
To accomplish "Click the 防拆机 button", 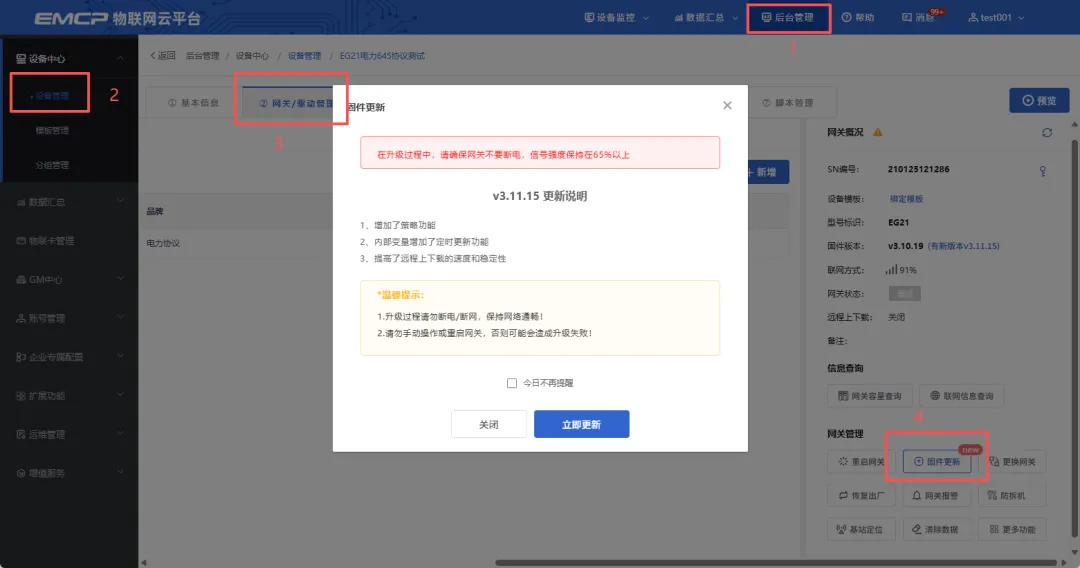I will 1012,495.
